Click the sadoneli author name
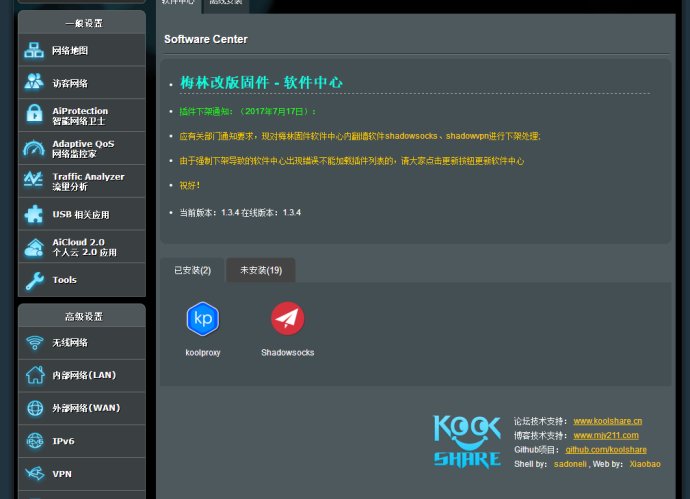690x499 pixels. tap(570, 464)
